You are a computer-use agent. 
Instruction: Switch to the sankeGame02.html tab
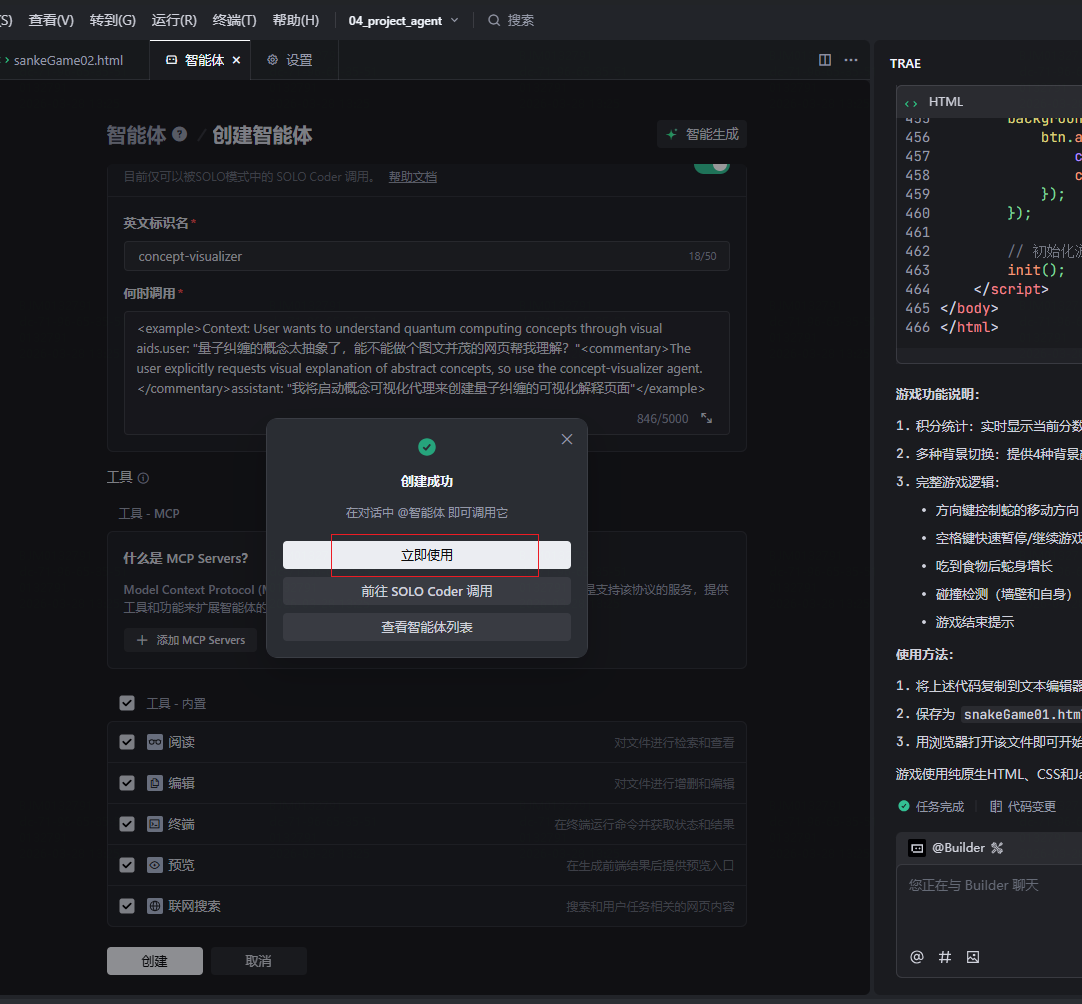point(68,60)
